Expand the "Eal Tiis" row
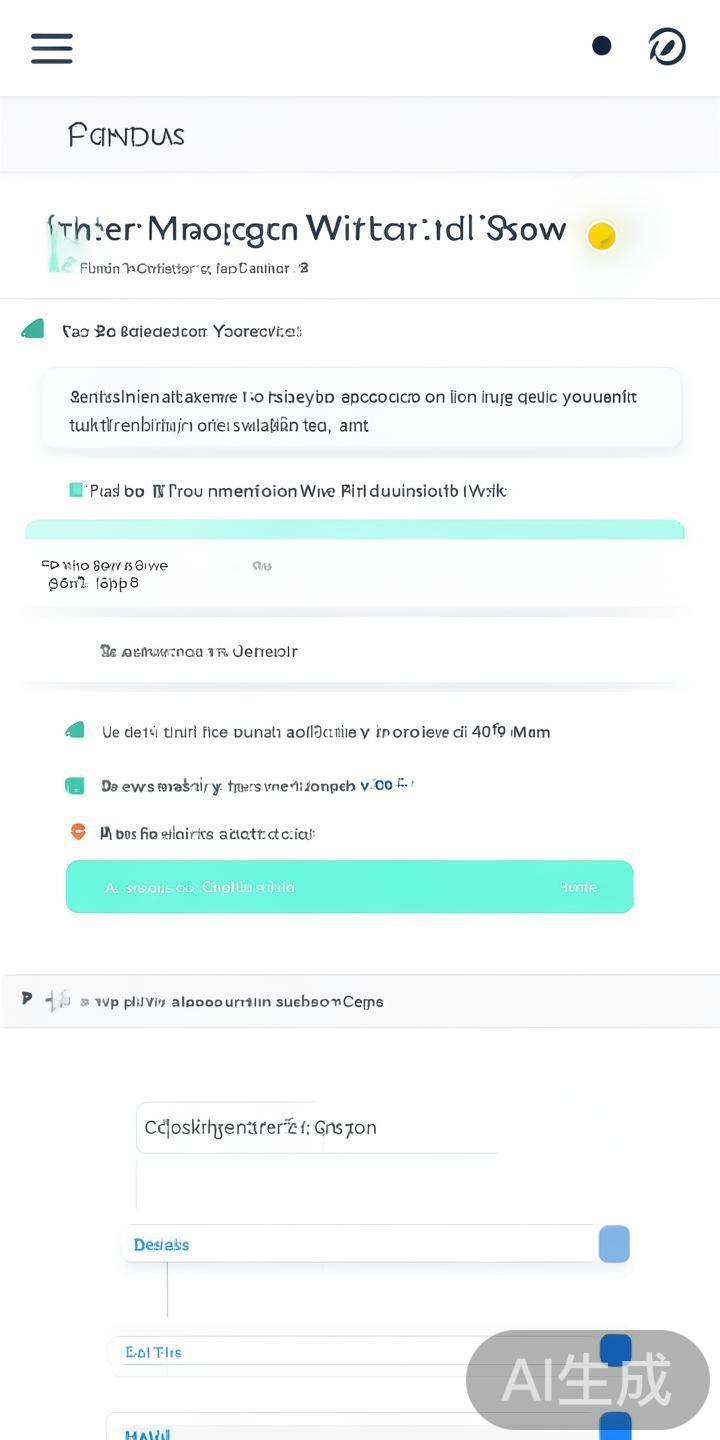The image size is (720, 1440). [x=350, y=1352]
